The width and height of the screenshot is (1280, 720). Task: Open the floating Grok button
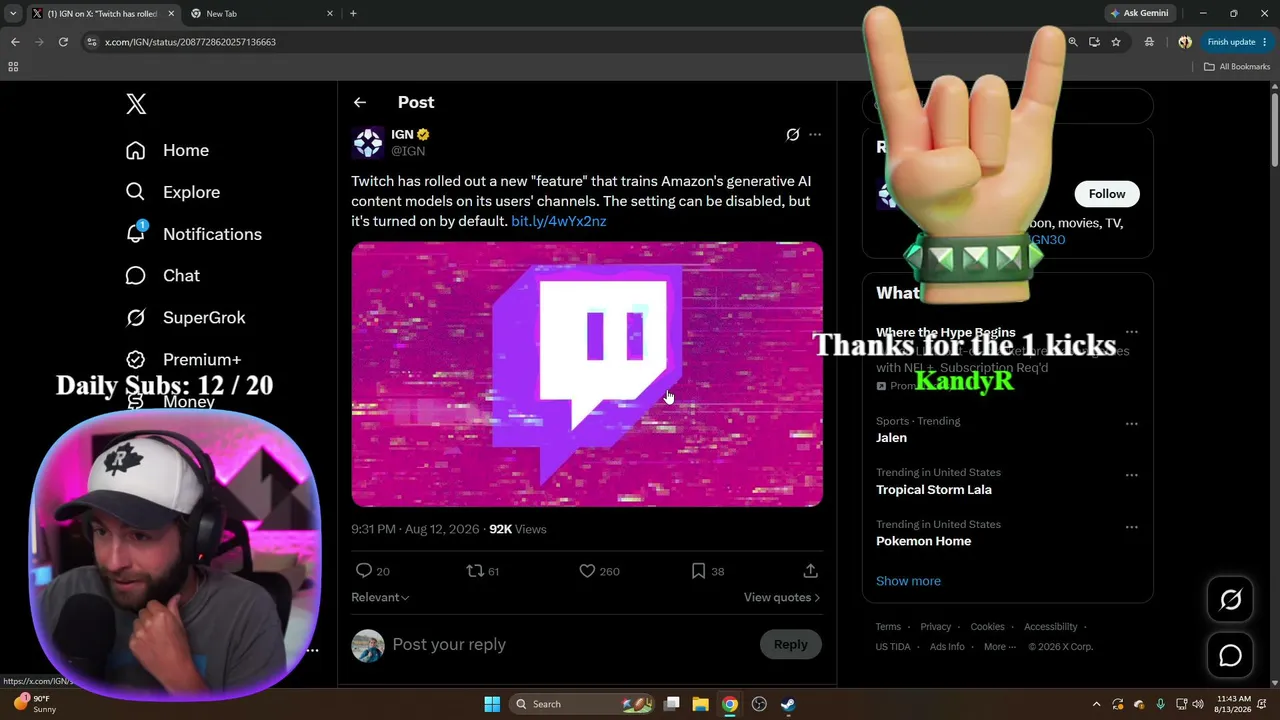tap(1230, 600)
